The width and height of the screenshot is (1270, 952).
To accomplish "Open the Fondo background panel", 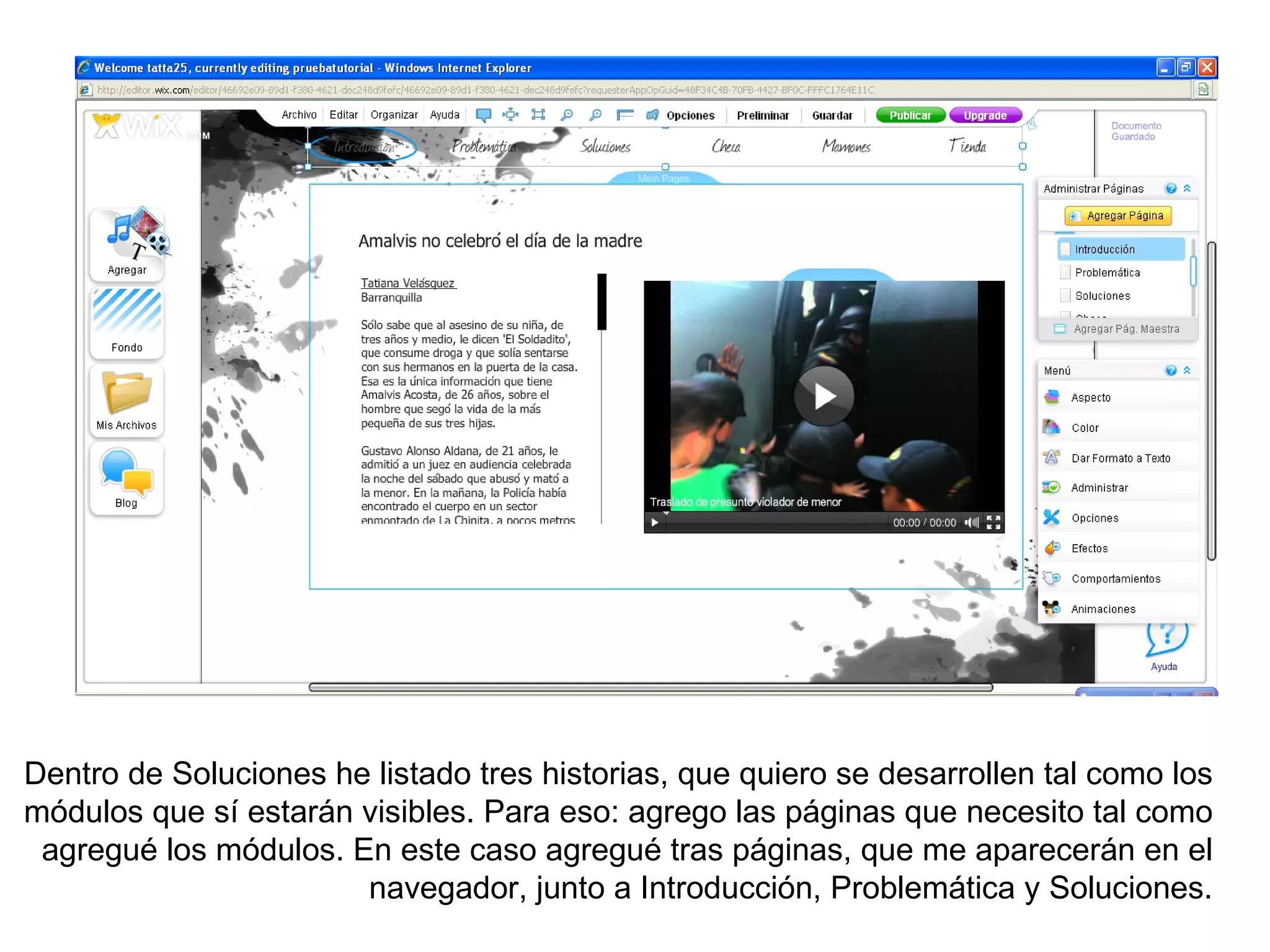I will click(x=127, y=322).
